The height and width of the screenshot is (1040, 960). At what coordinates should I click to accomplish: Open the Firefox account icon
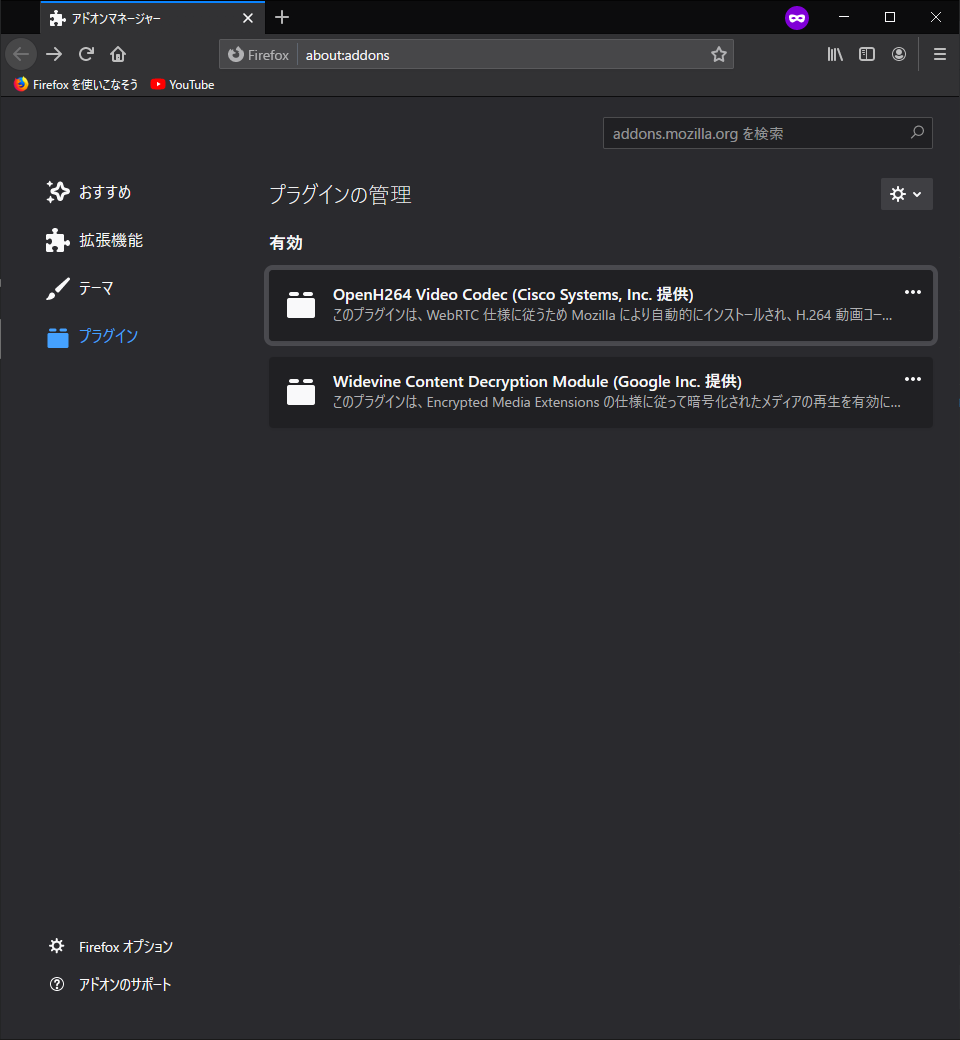coord(899,54)
